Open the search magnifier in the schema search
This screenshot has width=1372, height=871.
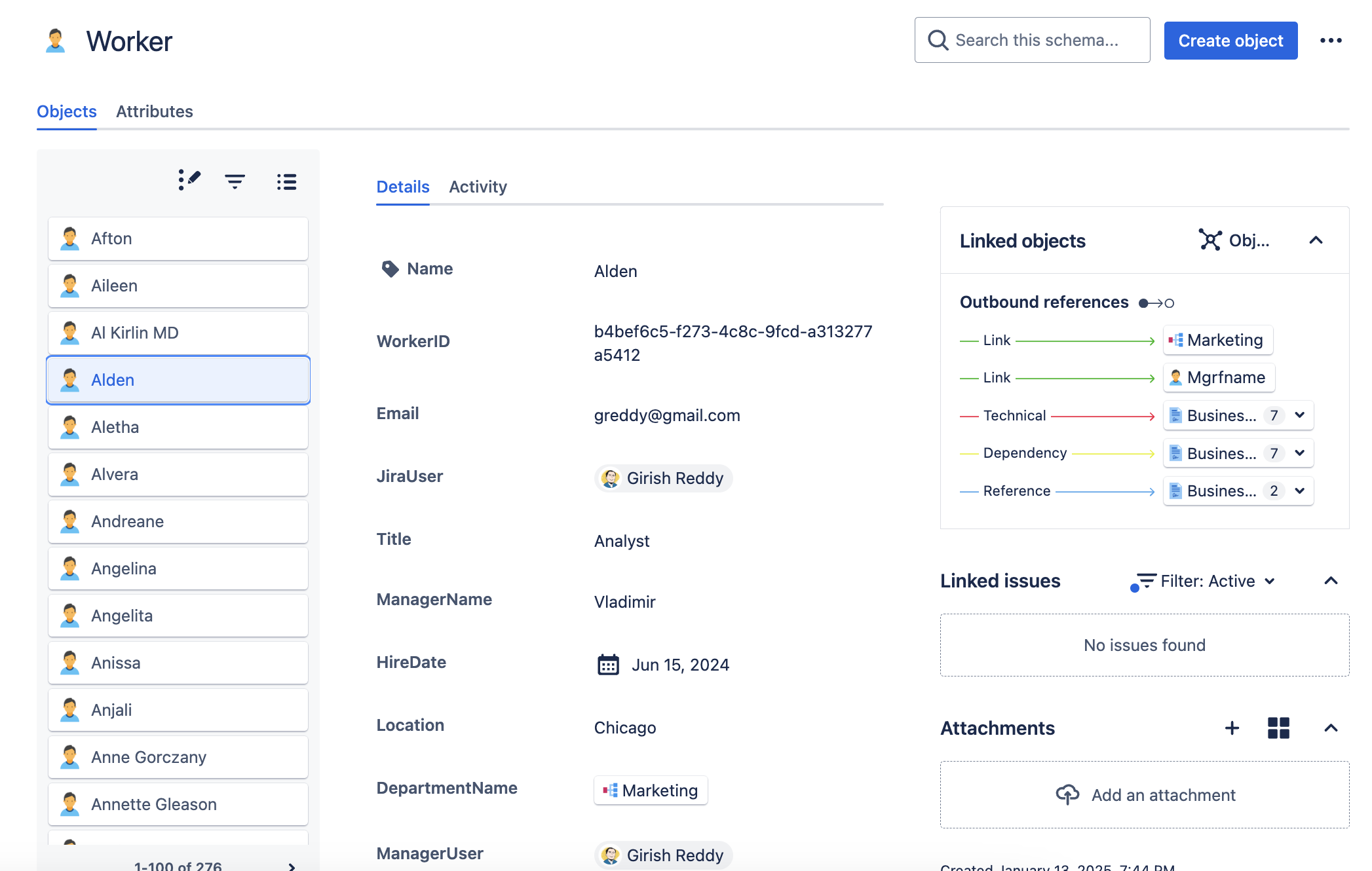(x=938, y=40)
